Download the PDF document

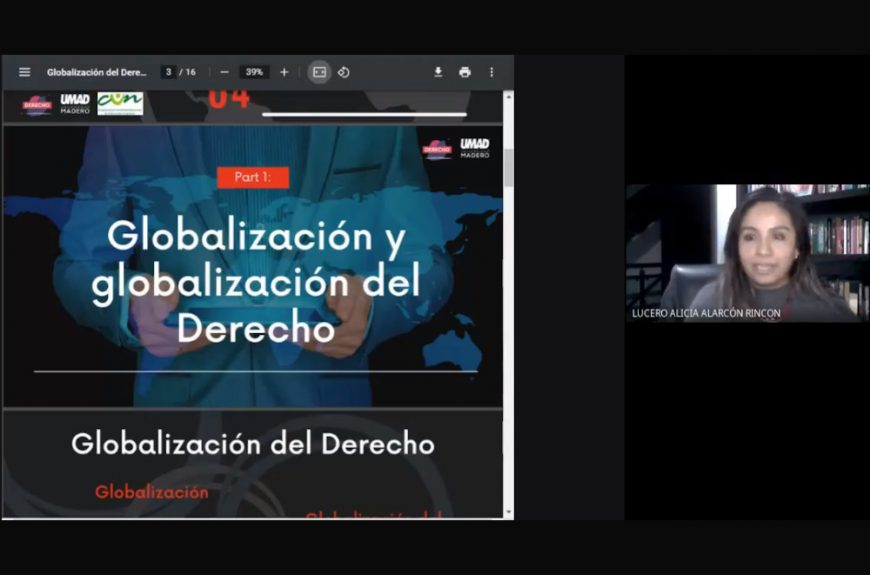pos(438,72)
